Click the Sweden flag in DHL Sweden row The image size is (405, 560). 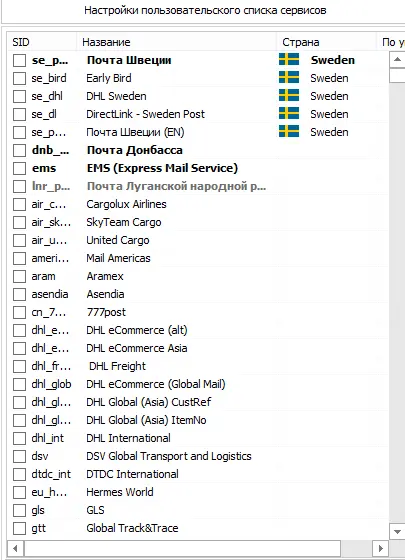pos(289,95)
